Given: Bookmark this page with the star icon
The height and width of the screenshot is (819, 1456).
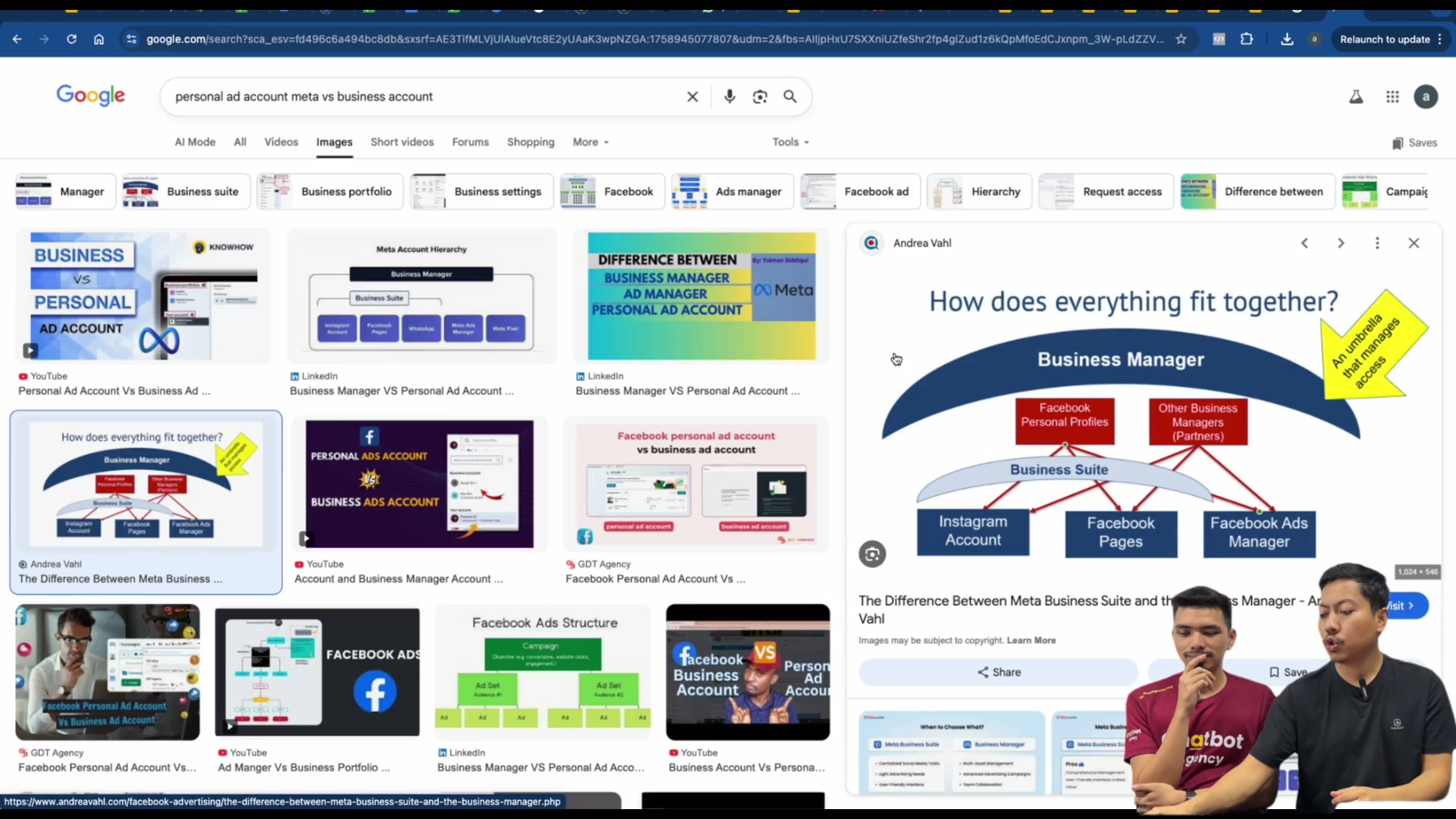Looking at the screenshot, I should click(1181, 39).
